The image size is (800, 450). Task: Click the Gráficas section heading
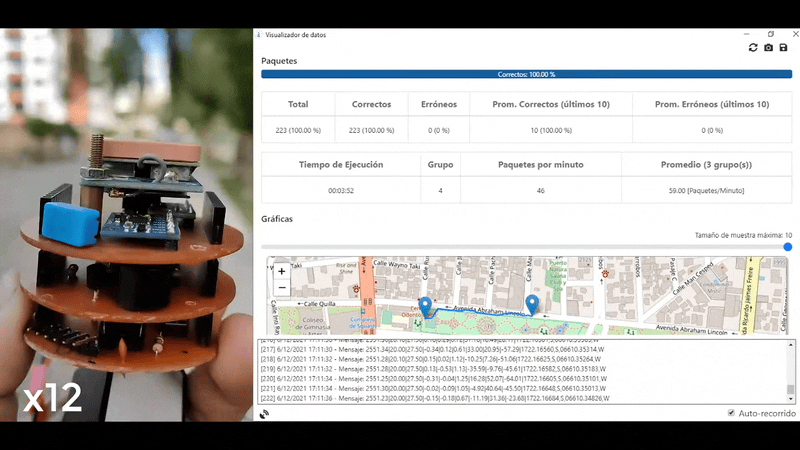pyautogui.click(x=277, y=219)
